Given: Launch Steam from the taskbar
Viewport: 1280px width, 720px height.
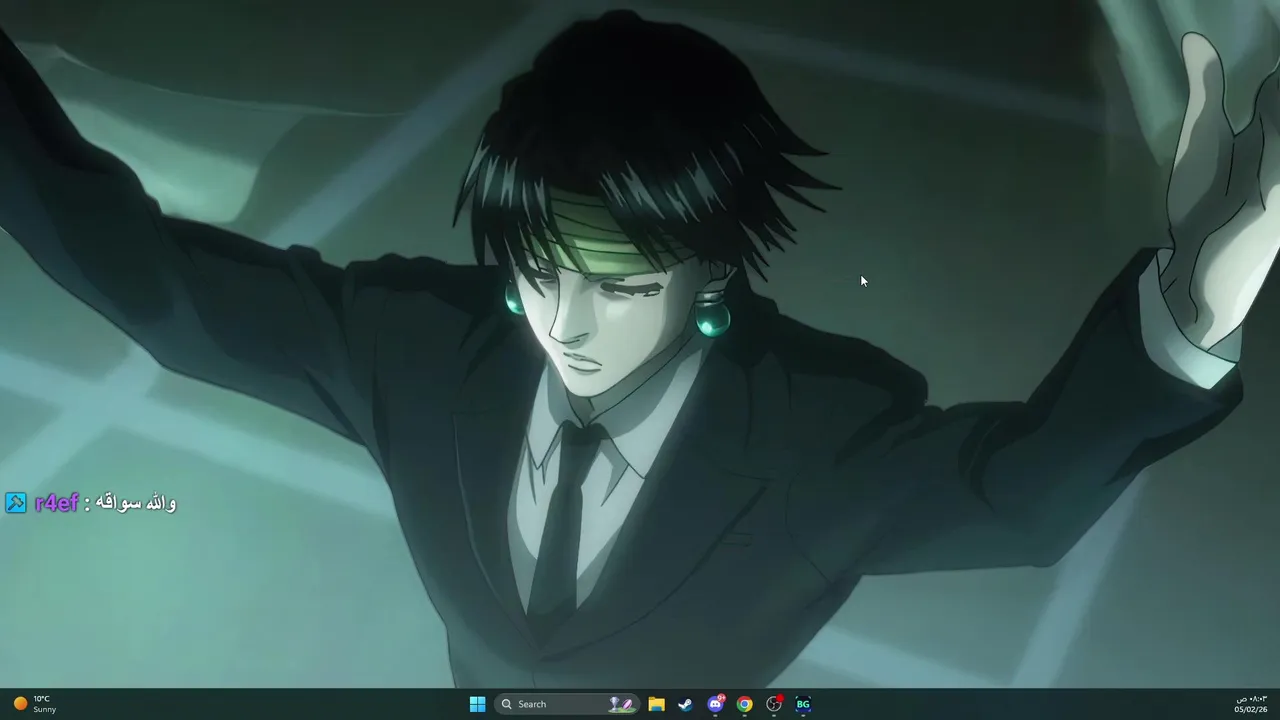Looking at the screenshot, I should pos(685,704).
